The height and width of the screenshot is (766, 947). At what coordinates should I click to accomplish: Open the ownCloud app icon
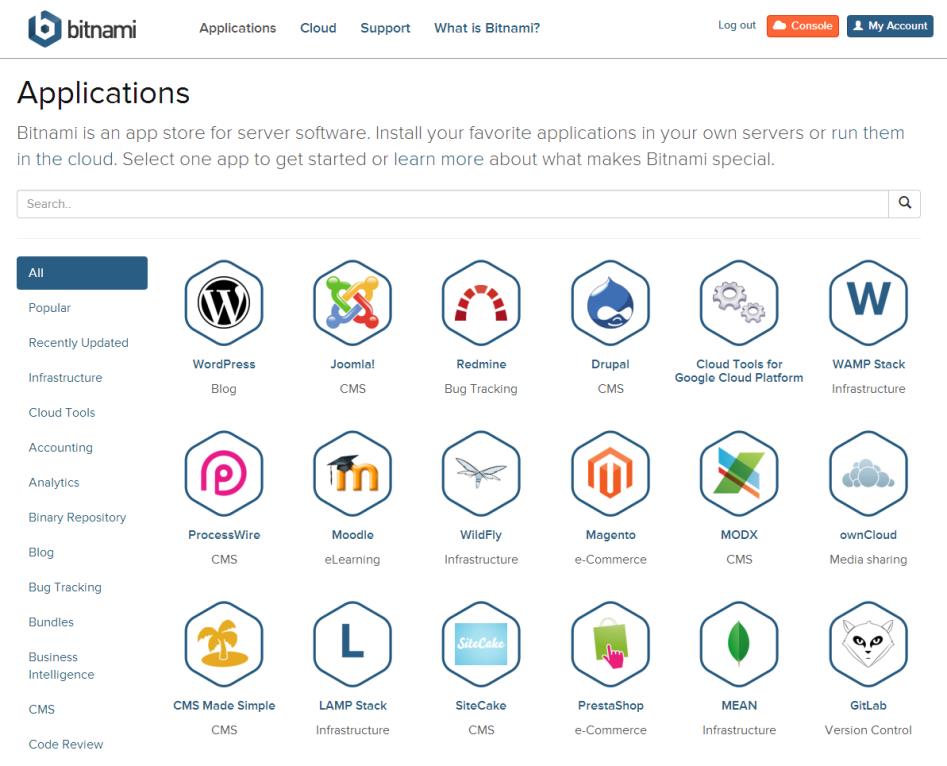(x=868, y=473)
